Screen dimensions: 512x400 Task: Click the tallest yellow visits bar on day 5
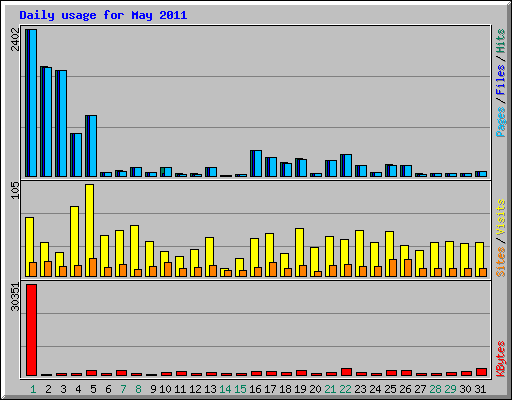[x=89, y=230]
